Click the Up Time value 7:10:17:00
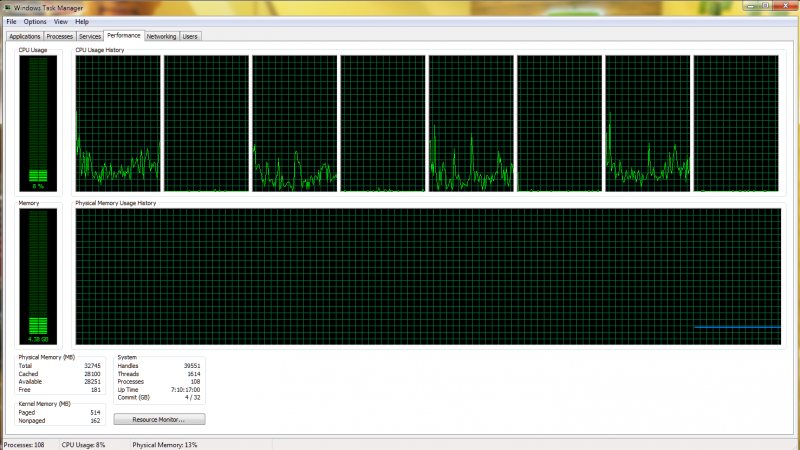The image size is (800, 450). [x=185, y=390]
